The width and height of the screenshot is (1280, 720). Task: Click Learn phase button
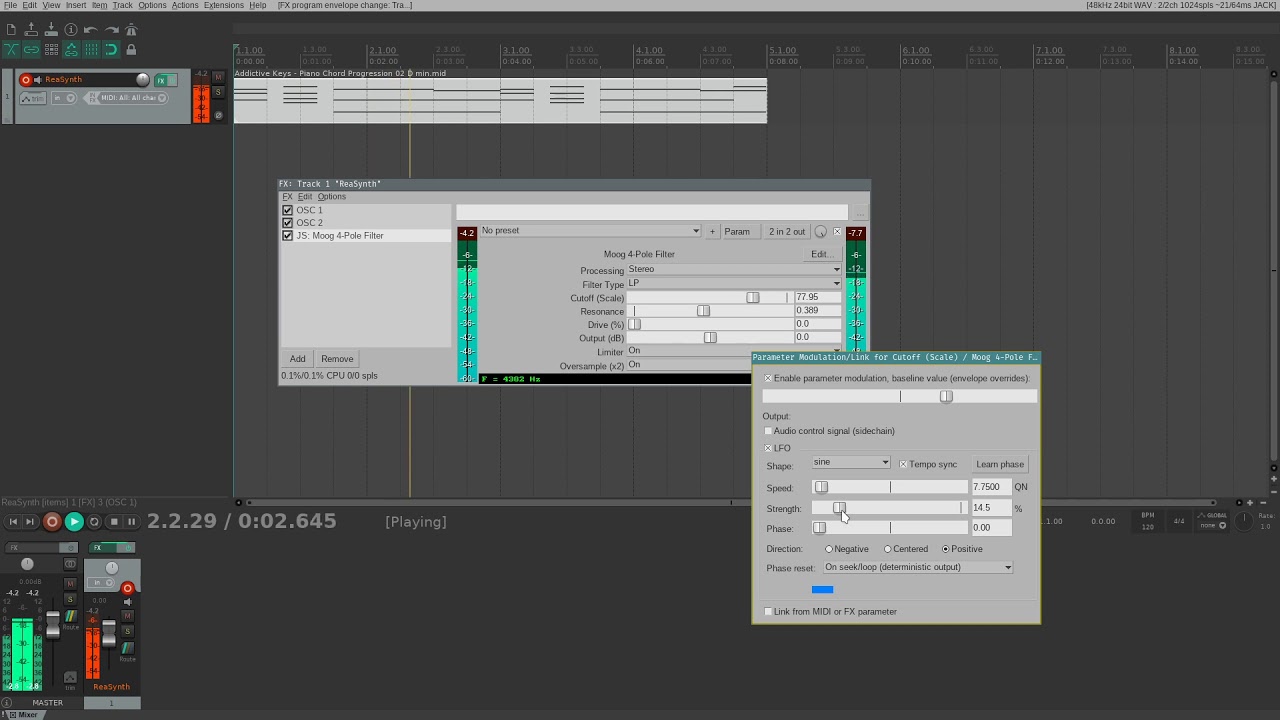coord(1000,464)
